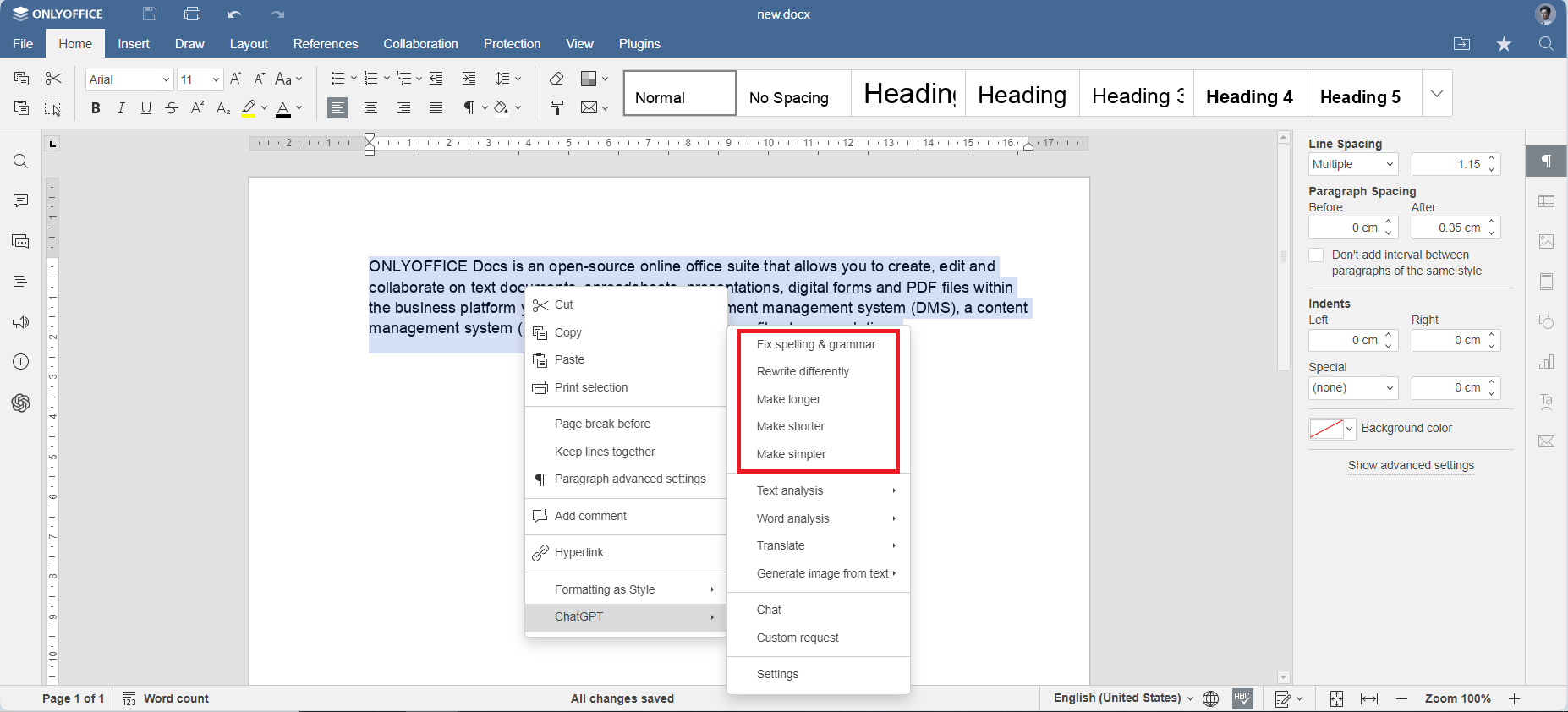Toggle bold formatting
Viewport: 1568px width, 712px height.
[x=96, y=107]
